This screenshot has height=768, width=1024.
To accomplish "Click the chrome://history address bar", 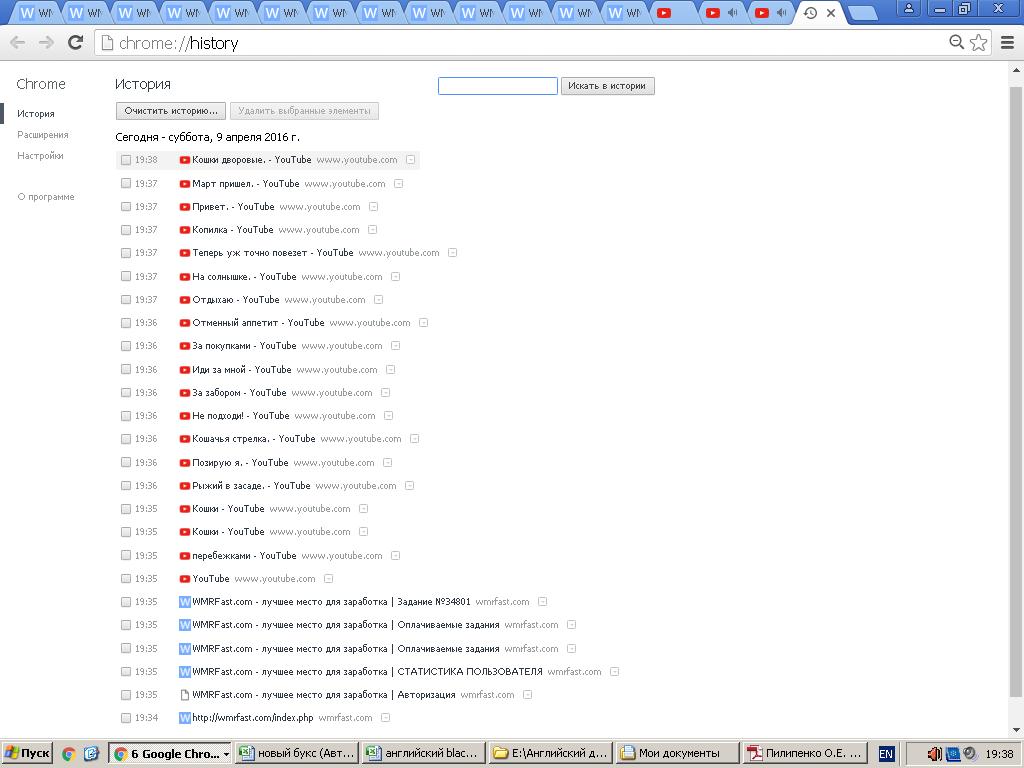I will pyautogui.click(x=522, y=42).
